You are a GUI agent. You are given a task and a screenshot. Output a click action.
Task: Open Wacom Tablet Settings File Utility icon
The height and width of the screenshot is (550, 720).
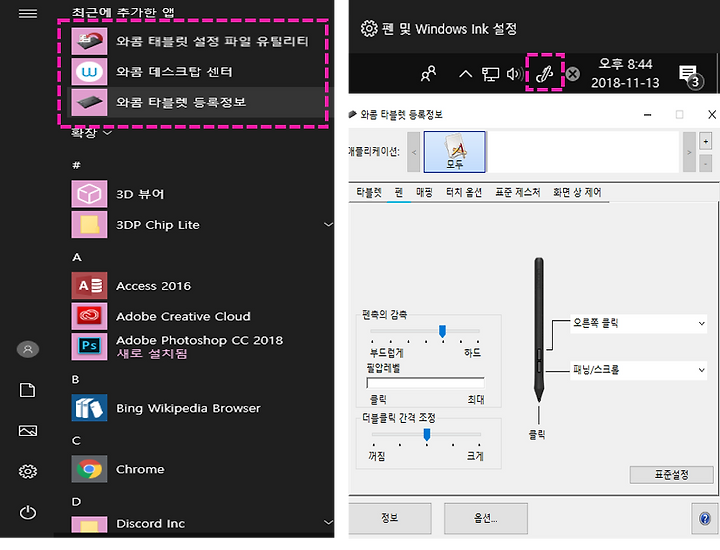click(89, 41)
